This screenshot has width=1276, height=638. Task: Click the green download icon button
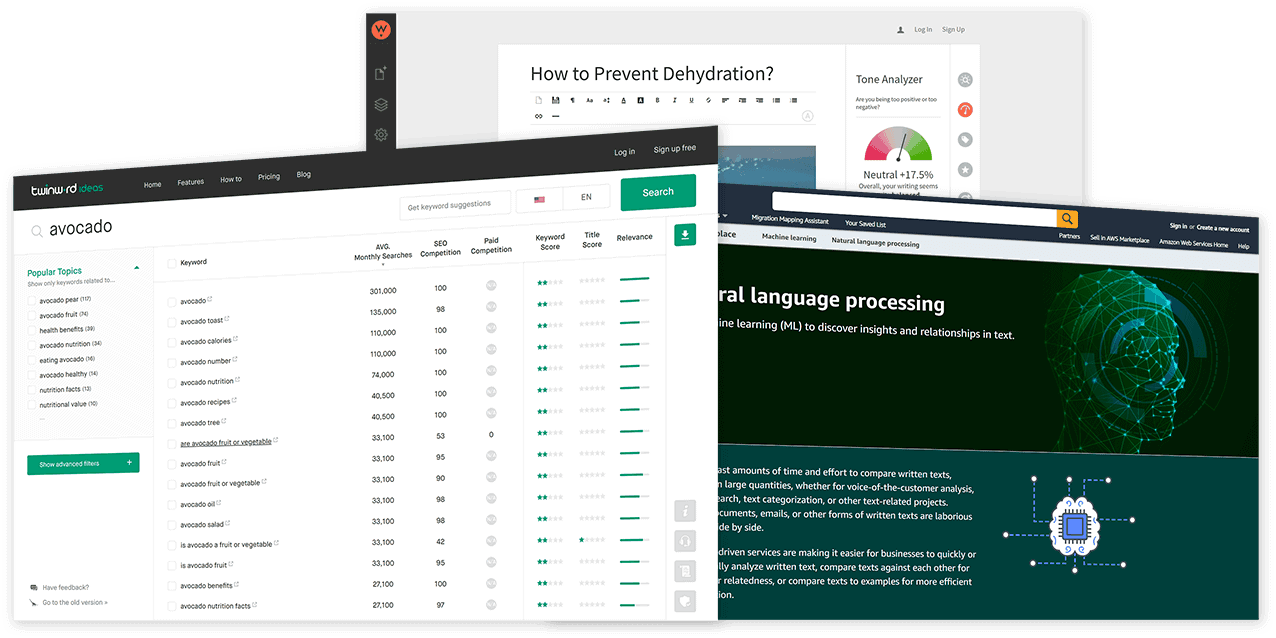(684, 235)
